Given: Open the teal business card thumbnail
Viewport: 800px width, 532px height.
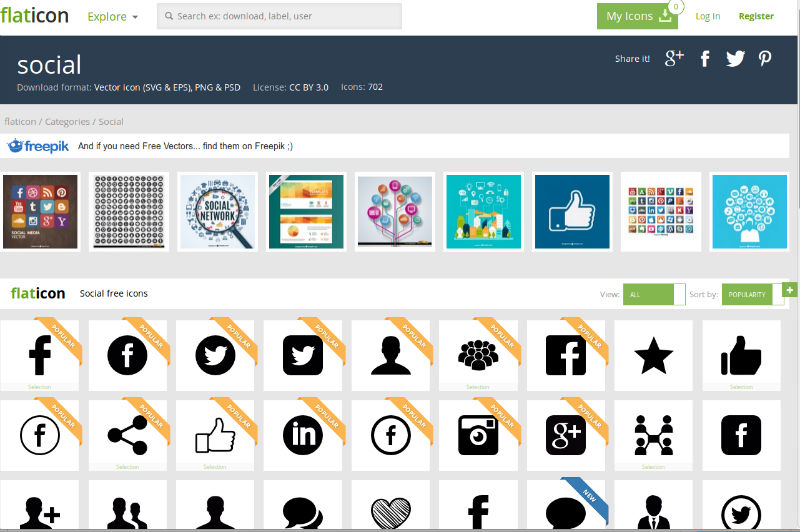Looking at the screenshot, I should (x=306, y=212).
